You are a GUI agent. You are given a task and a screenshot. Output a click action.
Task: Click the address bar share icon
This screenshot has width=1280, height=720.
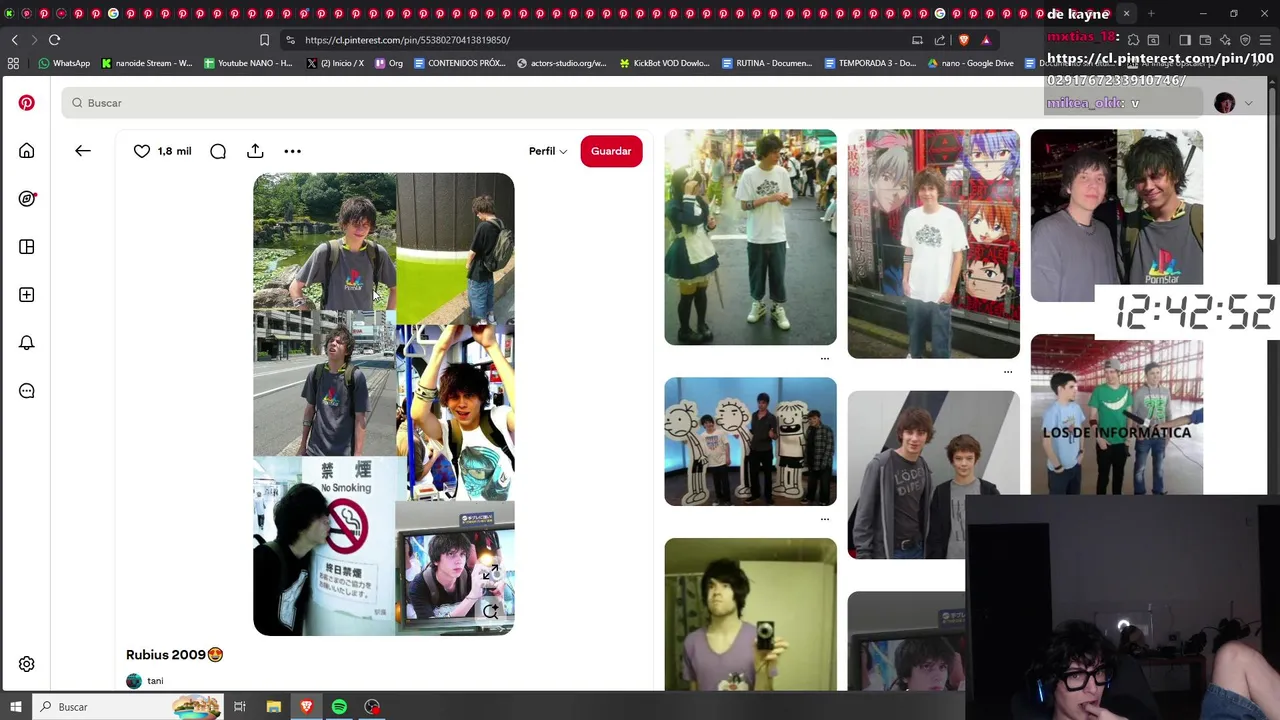coord(940,40)
